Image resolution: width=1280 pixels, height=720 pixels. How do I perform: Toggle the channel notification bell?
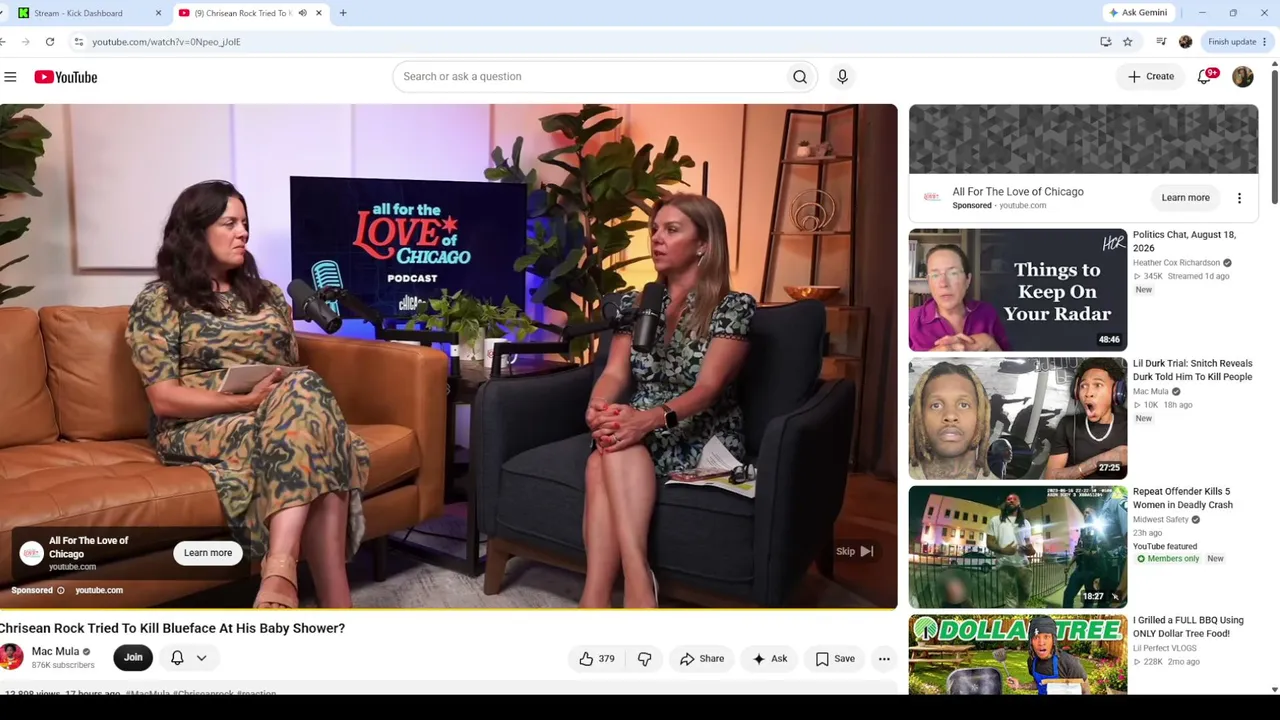(x=177, y=658)
